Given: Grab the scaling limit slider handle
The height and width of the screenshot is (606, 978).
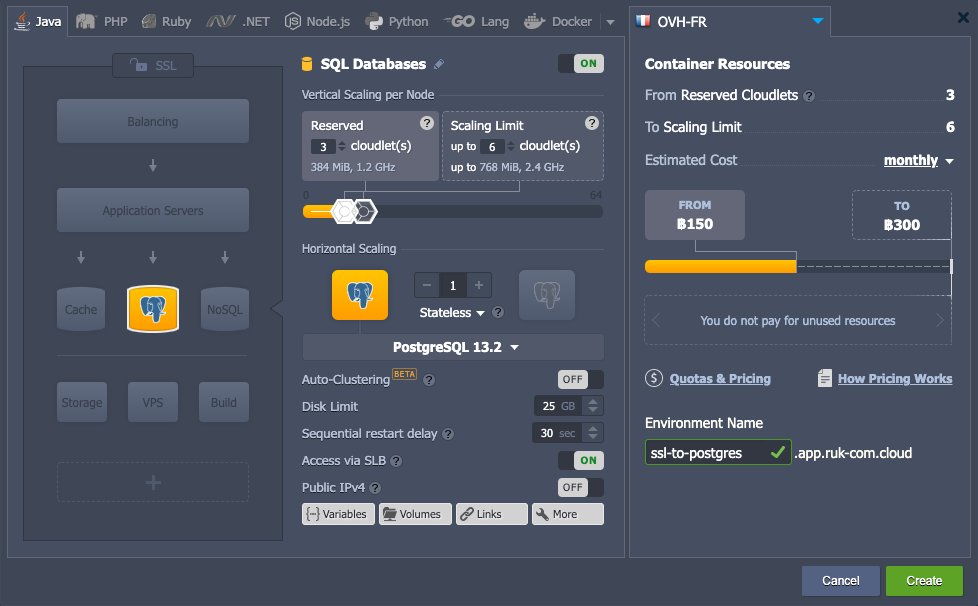Looking at the screenshot, I should pos(365,212).
